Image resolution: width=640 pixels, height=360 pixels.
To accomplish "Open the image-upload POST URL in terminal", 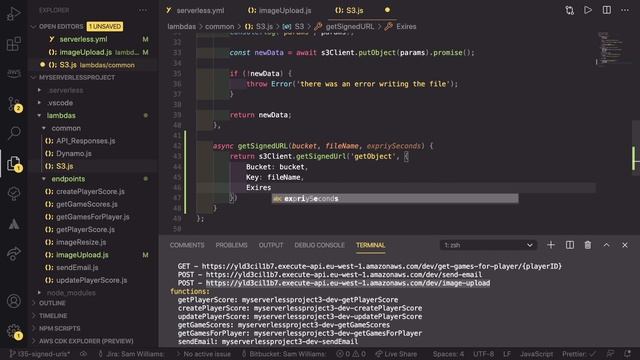I will [348, 283].
